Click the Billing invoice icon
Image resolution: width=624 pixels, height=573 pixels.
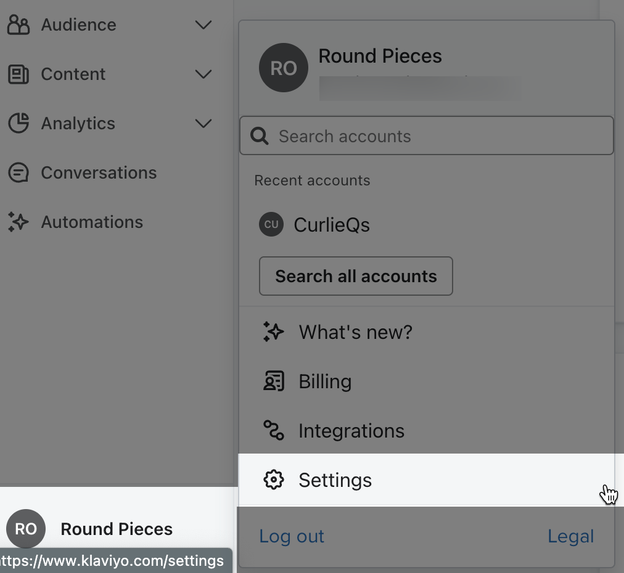click(273, 381)
